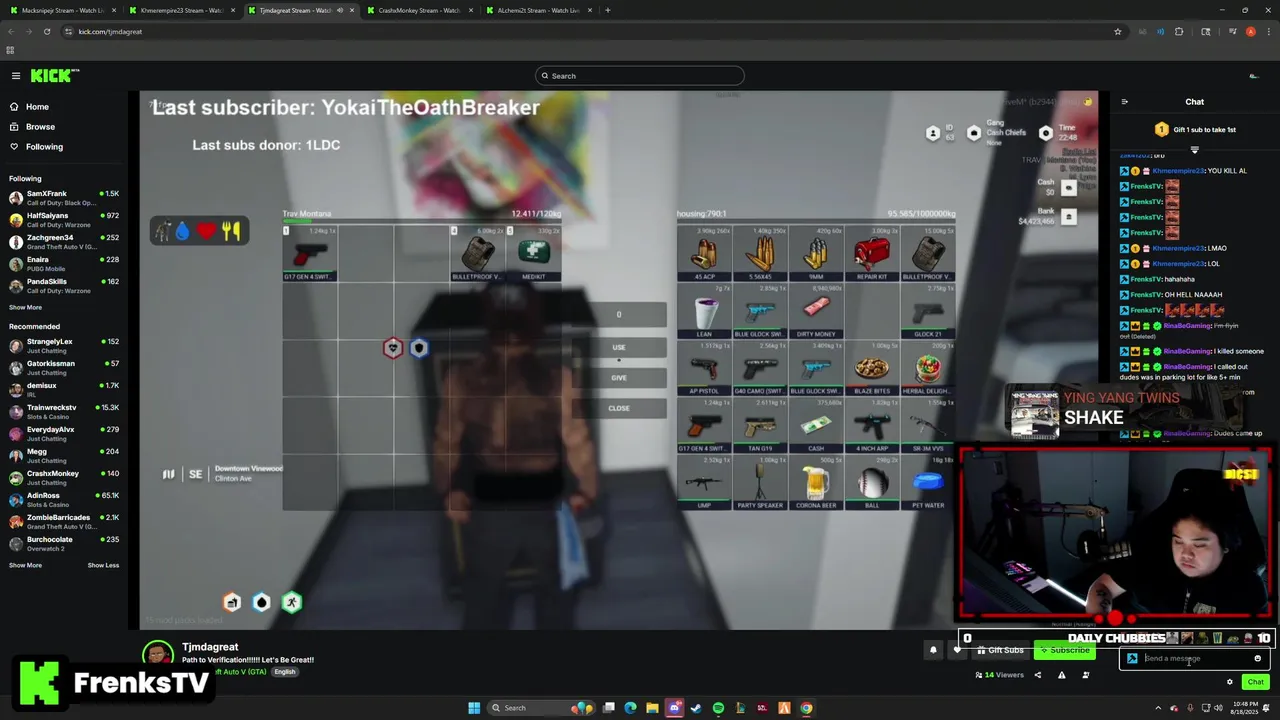This screenshot has width=1280, height=720.
Task: Click the green Subscribe button
Action: pos(1064,650)
